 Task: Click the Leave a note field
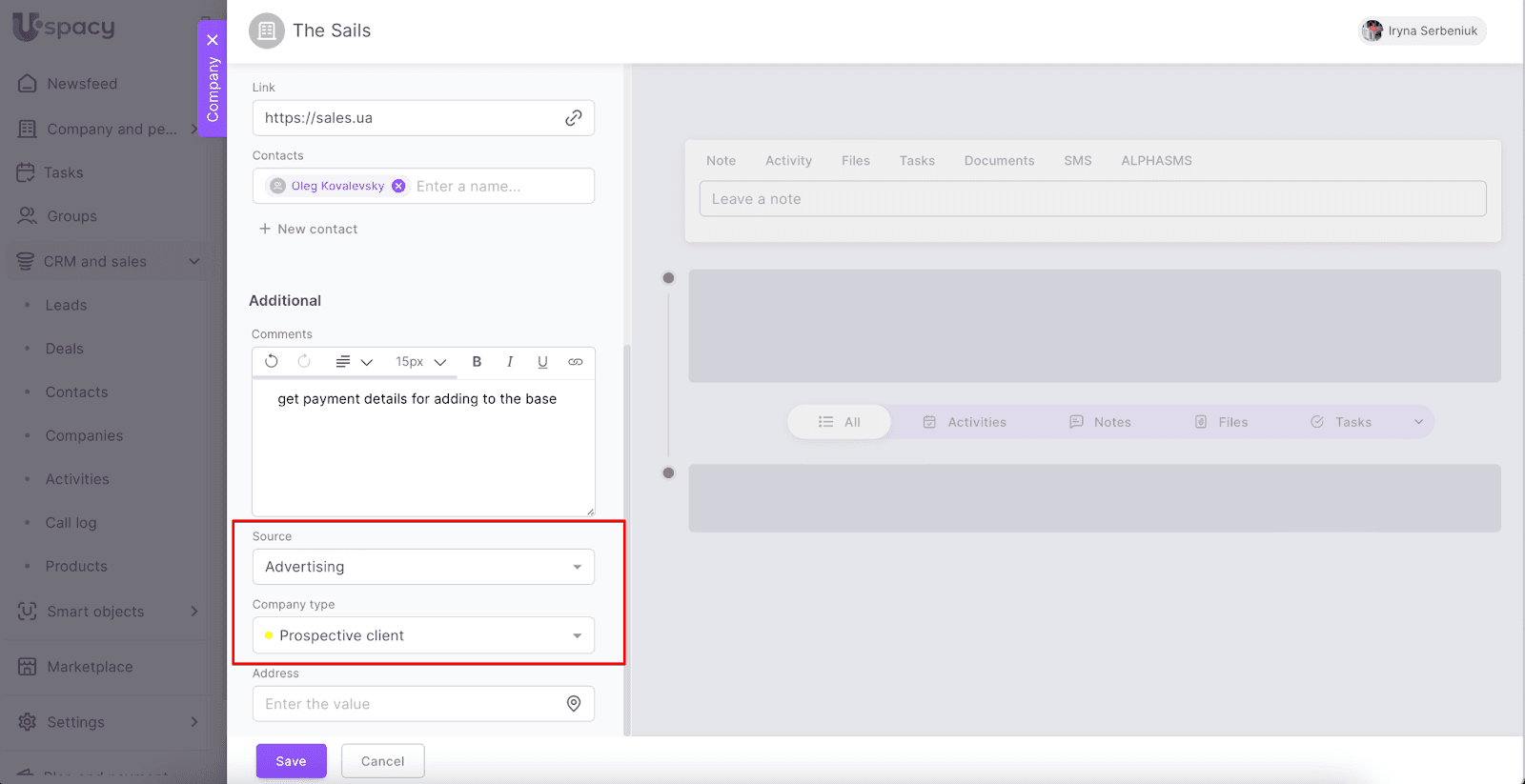point(1092,199)
